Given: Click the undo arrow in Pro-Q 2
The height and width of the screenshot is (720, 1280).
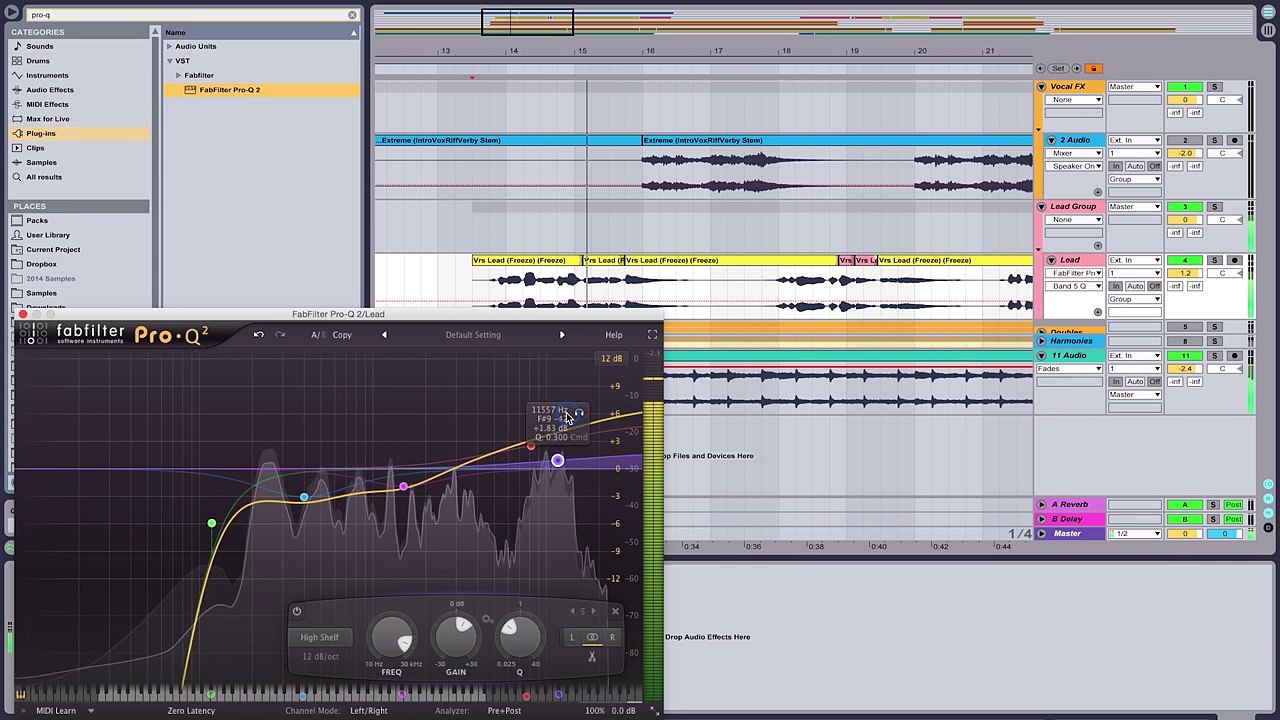Looking at the screenshot, I should (258, 335).
